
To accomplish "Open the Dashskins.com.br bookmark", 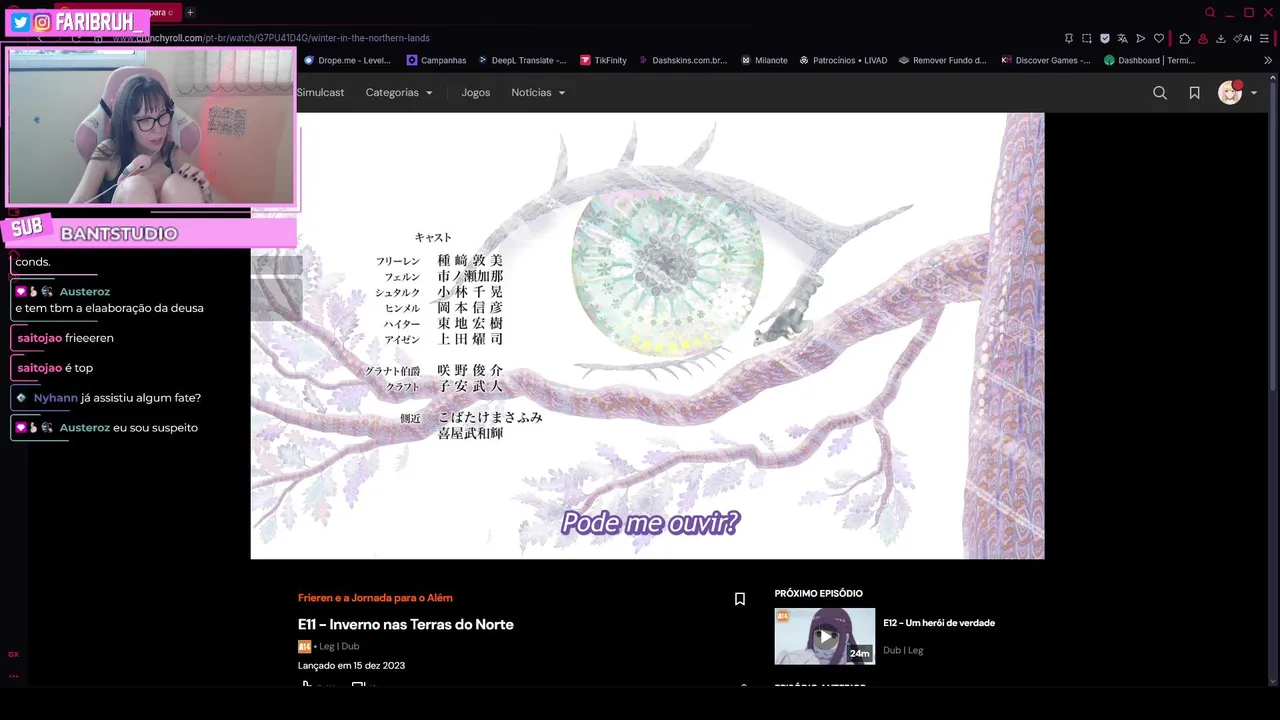I will click(x=683, y=60).
